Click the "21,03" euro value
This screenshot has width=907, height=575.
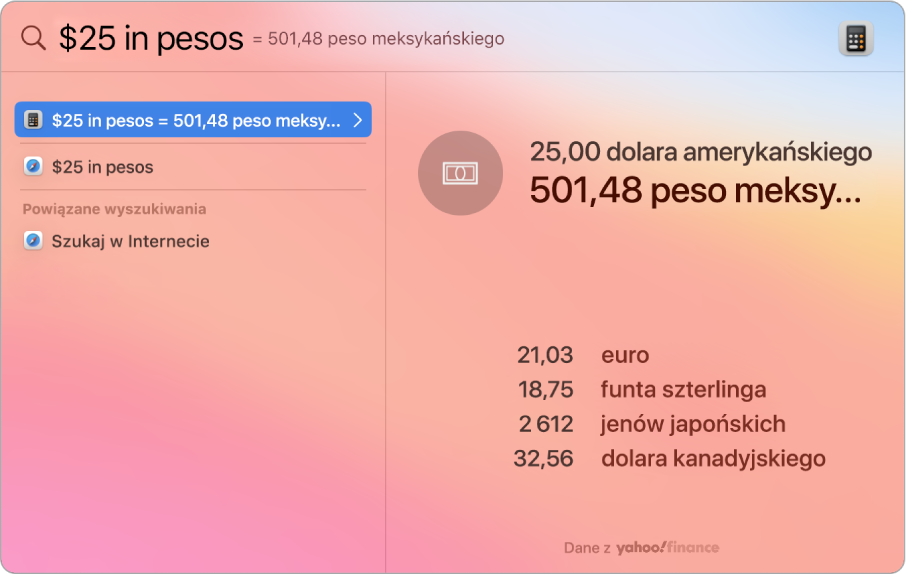click(x=544, y=355)
